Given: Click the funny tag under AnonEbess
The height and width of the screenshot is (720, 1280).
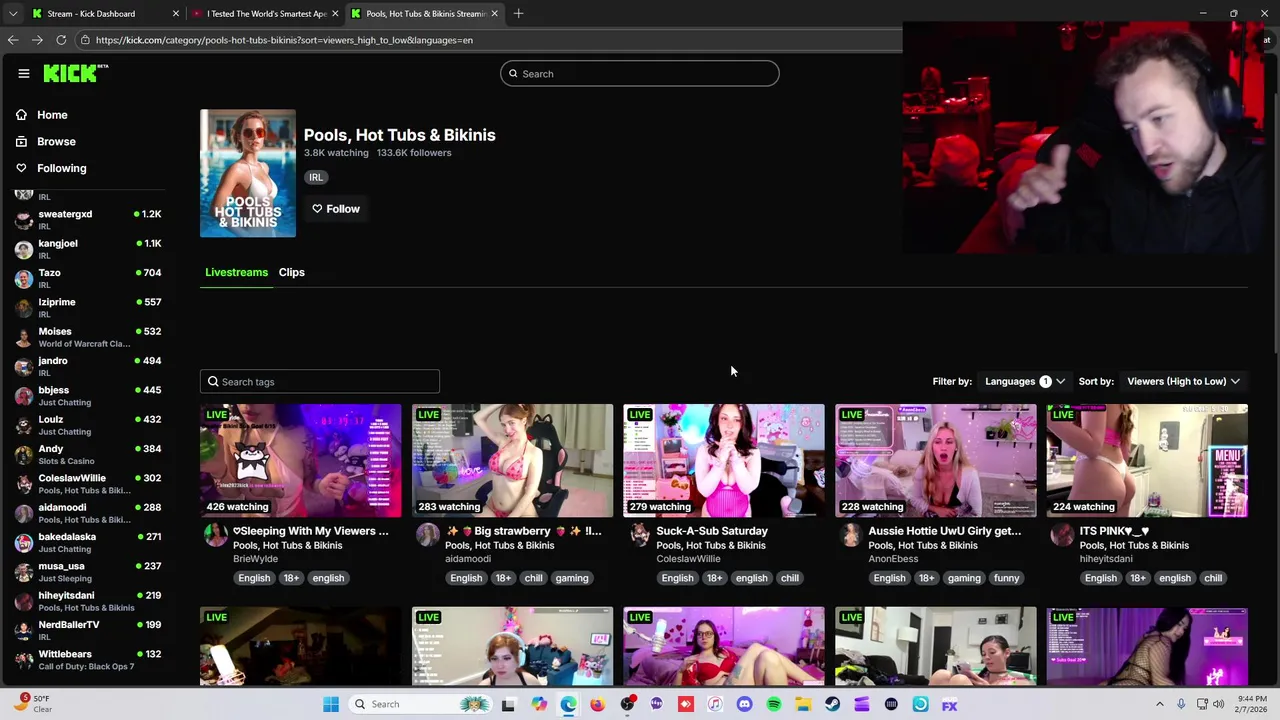Looking at the screenshot, I should (x=1006, y=578).
